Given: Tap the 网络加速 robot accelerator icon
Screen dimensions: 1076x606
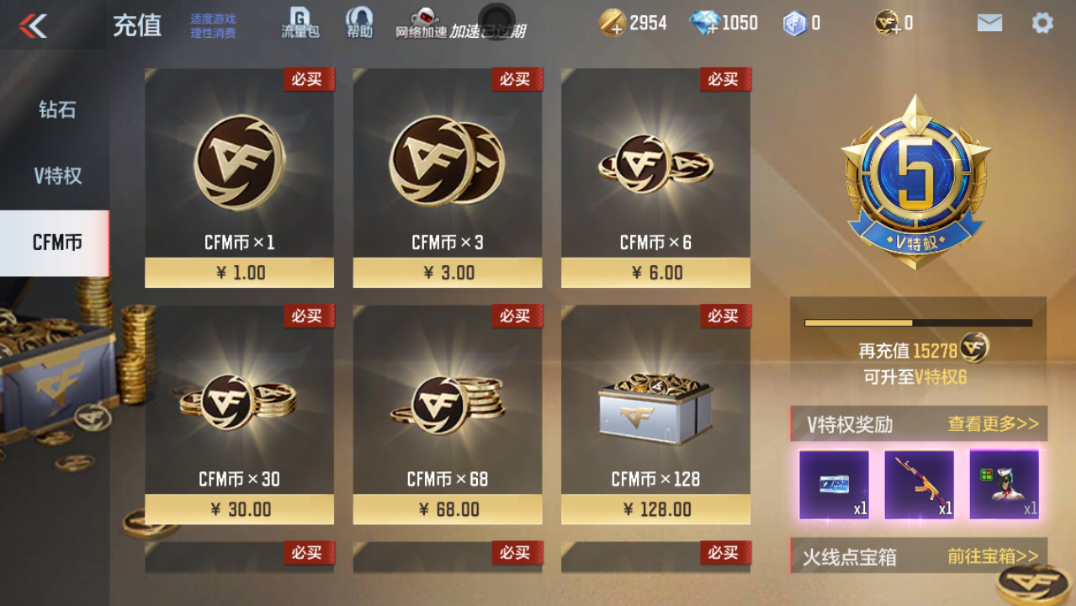Looking at the screenshot, I should [422, 23].
